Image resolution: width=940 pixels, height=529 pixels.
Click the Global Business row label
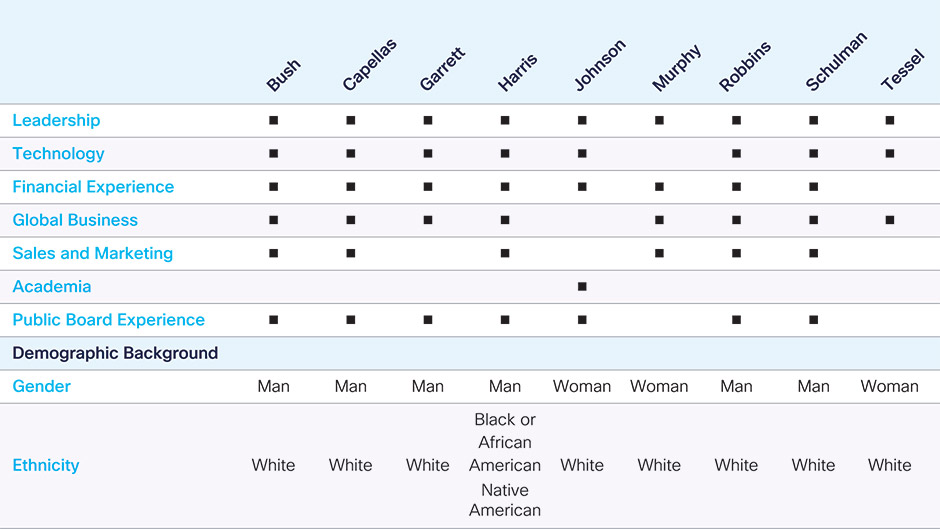click(x=75, y=220)
